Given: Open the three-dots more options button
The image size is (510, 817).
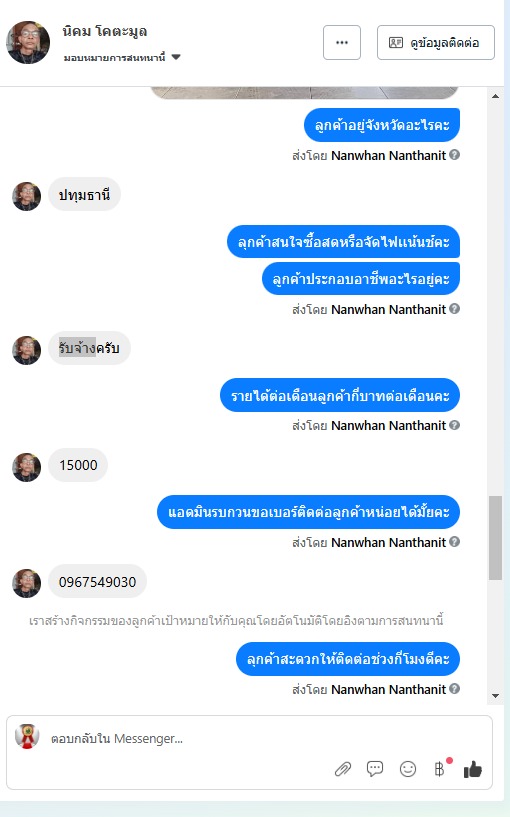Looking at the screenshot, I should pos(342,43).
